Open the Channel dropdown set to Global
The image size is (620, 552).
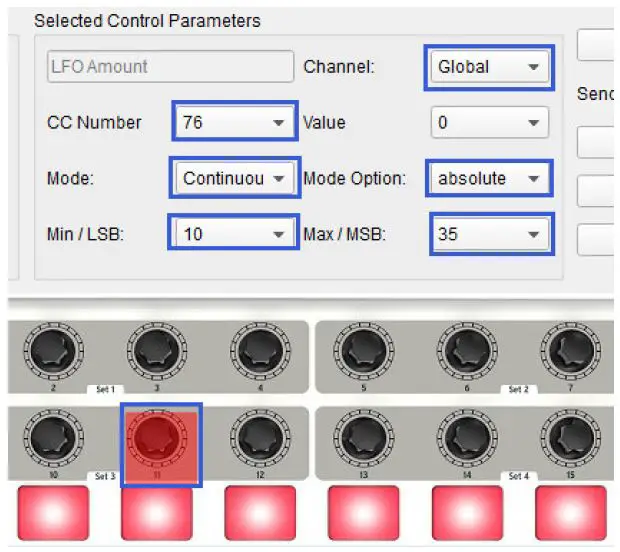point(490,66)
